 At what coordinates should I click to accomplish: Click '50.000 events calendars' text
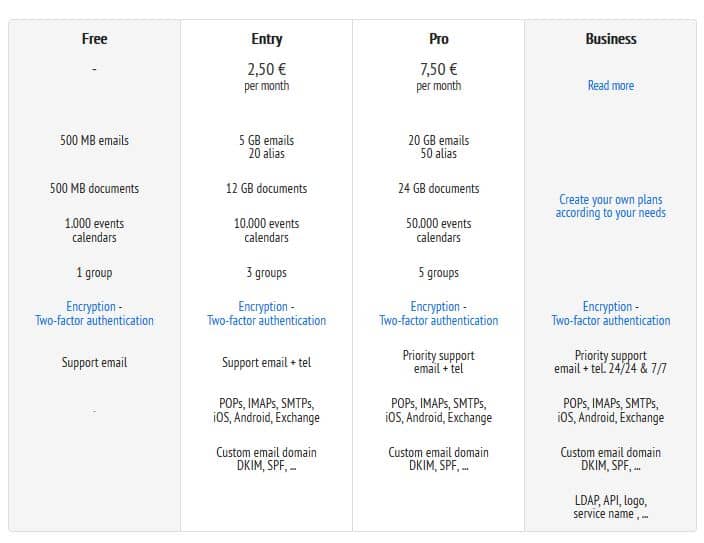(438, 230)
